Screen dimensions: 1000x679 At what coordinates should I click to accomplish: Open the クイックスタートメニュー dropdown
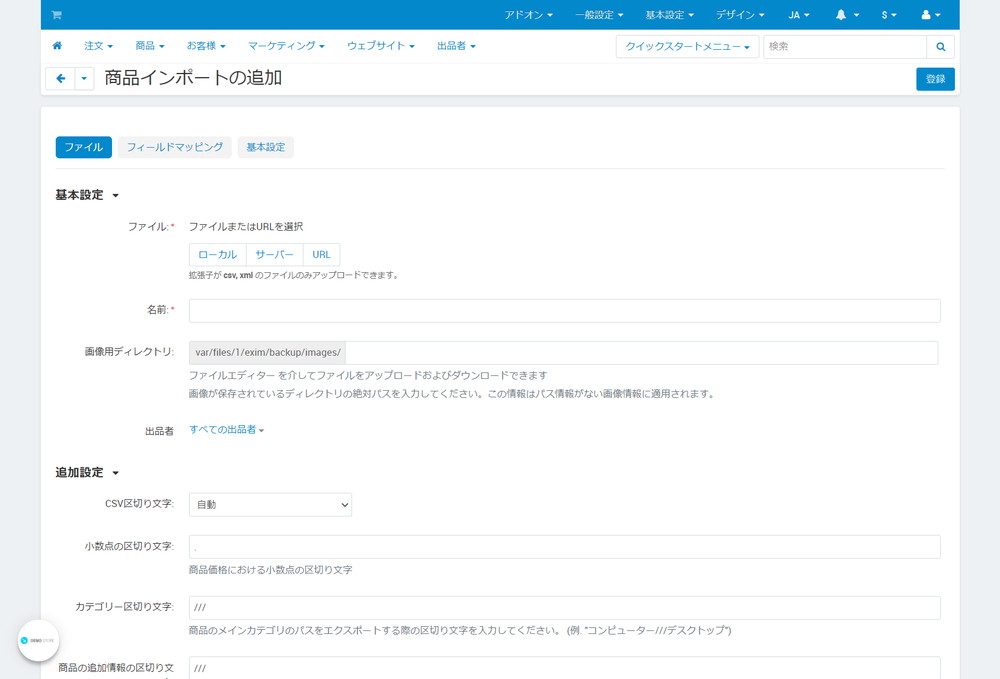pyautogui.click(x=688, y=47)
